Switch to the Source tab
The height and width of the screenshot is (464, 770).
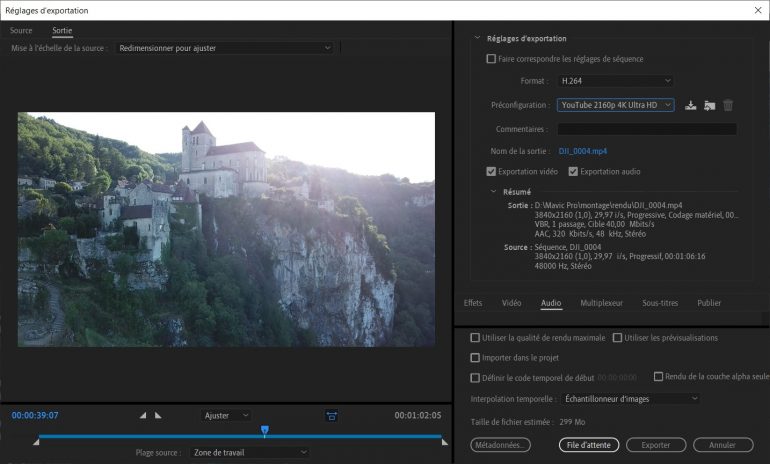(21, 31)
